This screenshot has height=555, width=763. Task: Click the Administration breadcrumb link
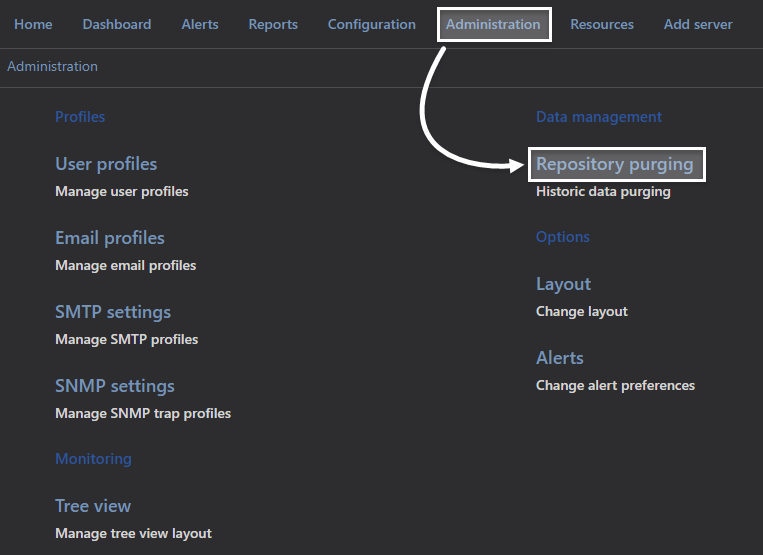coord(52,66)
